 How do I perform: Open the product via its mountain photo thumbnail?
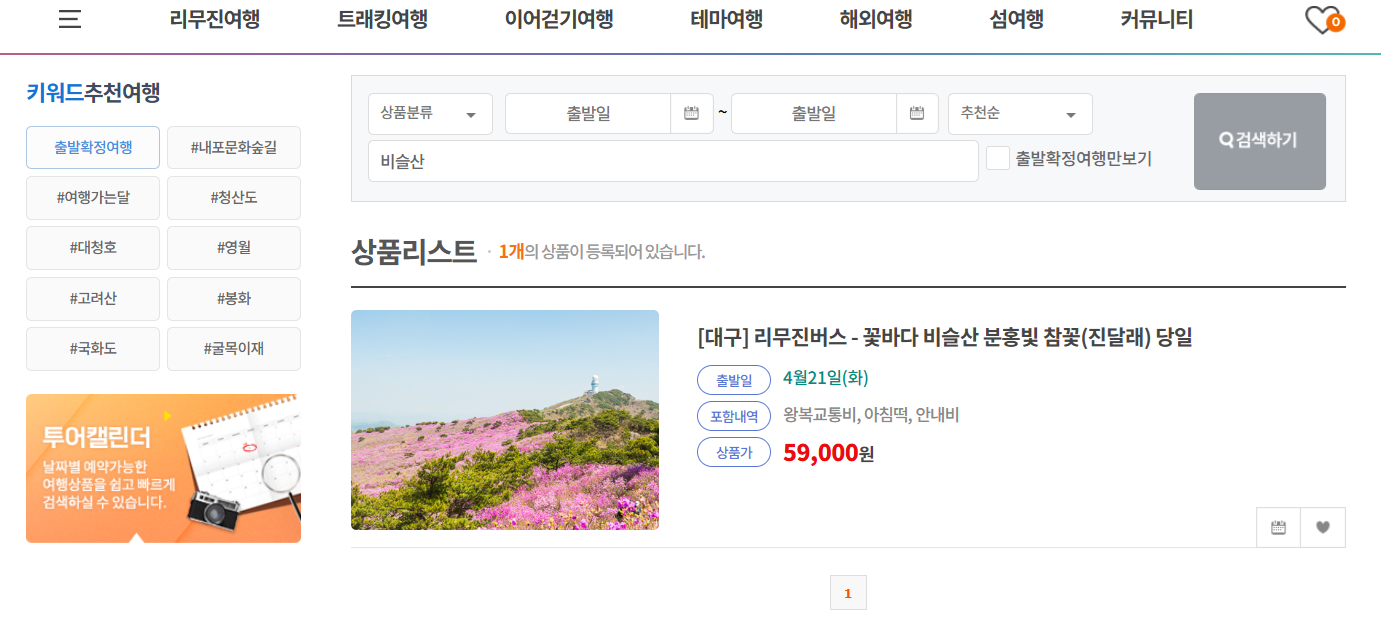coord(504,420)
